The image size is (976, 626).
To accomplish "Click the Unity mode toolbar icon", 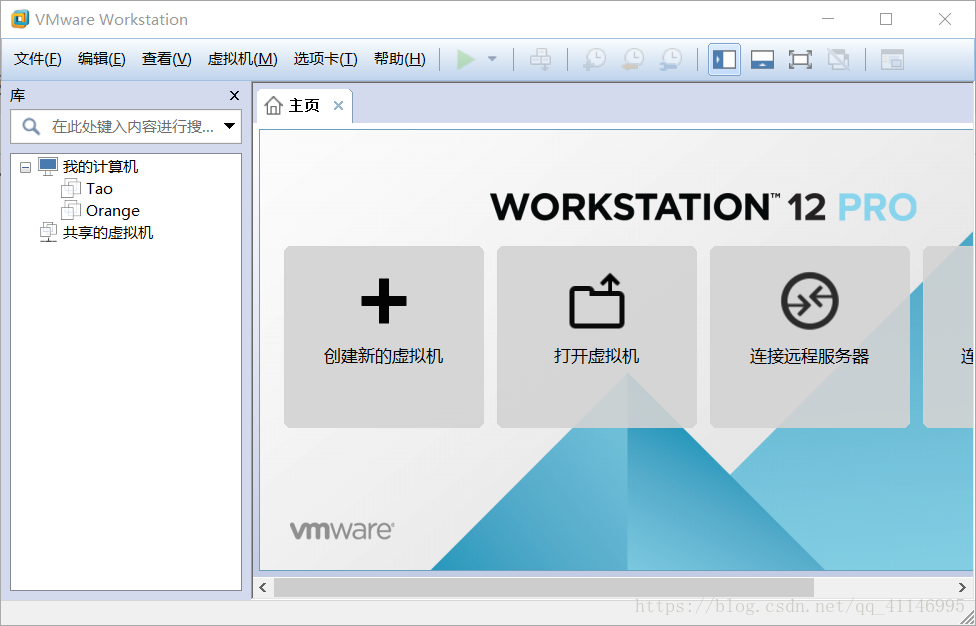I will pos(838,60).
